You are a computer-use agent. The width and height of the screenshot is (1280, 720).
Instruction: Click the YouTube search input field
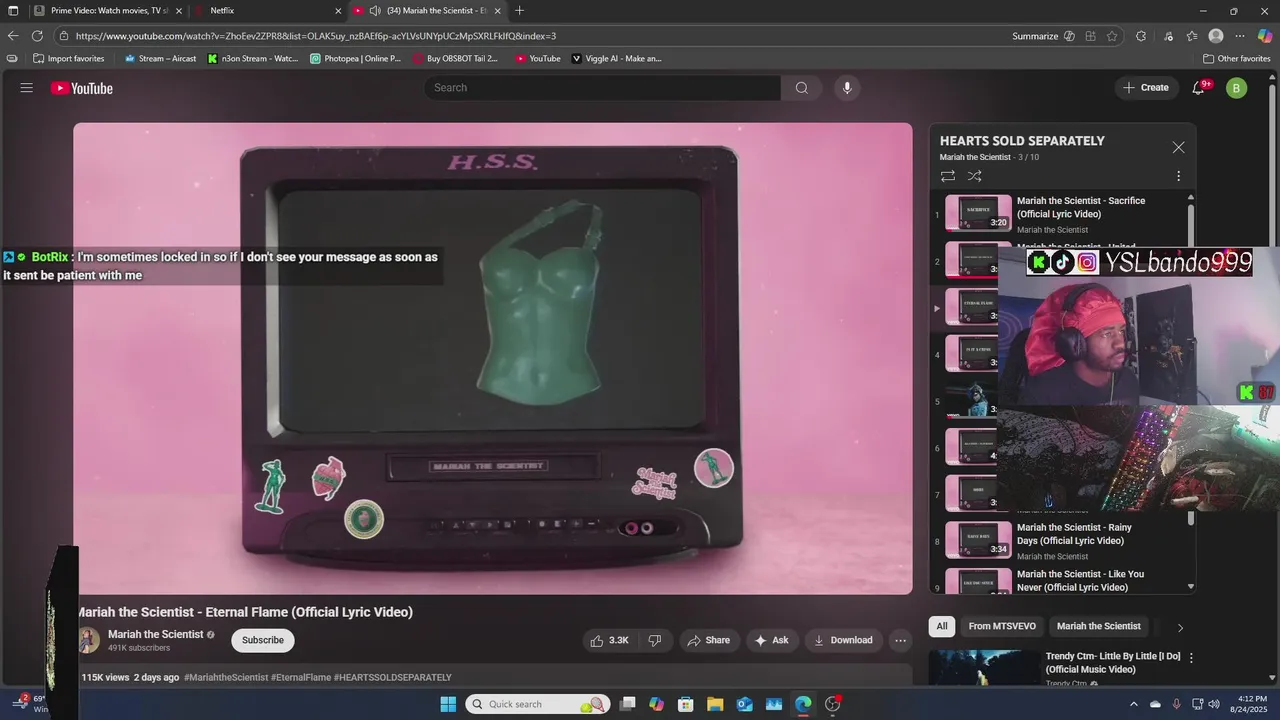pyautogui.click(x=603, y=88)
